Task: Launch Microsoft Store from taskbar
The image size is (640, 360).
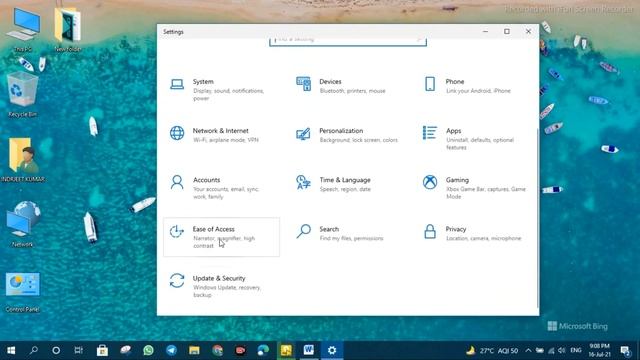Action: (102, 350)
